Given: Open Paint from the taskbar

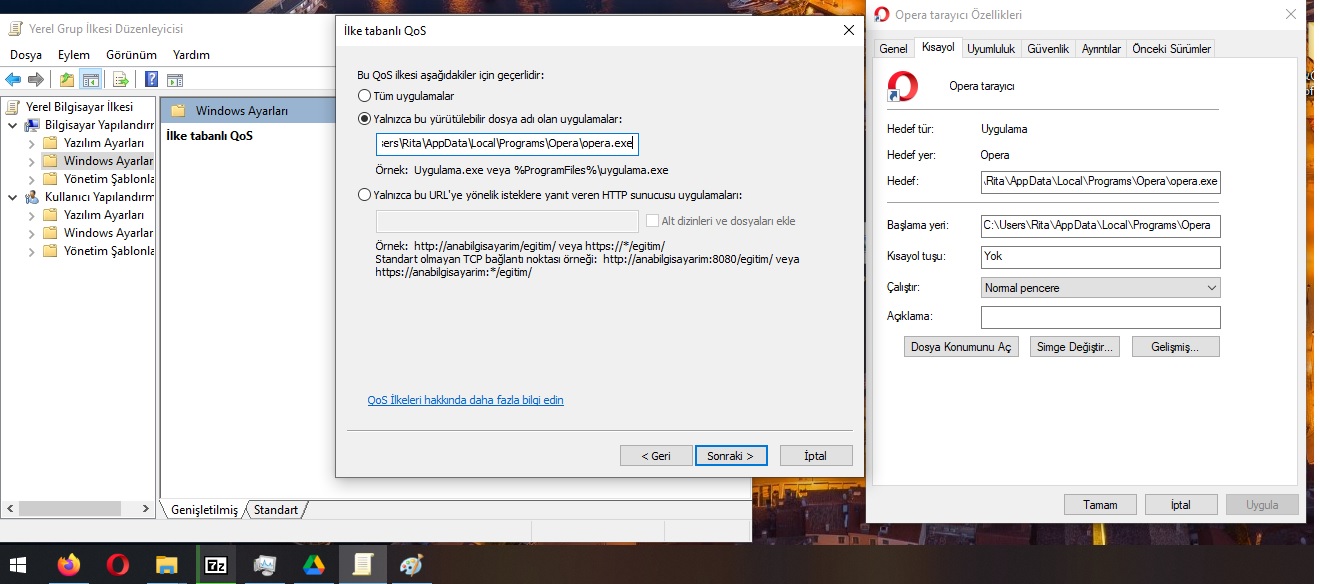Looking at the screenshot, I should 411,565.
